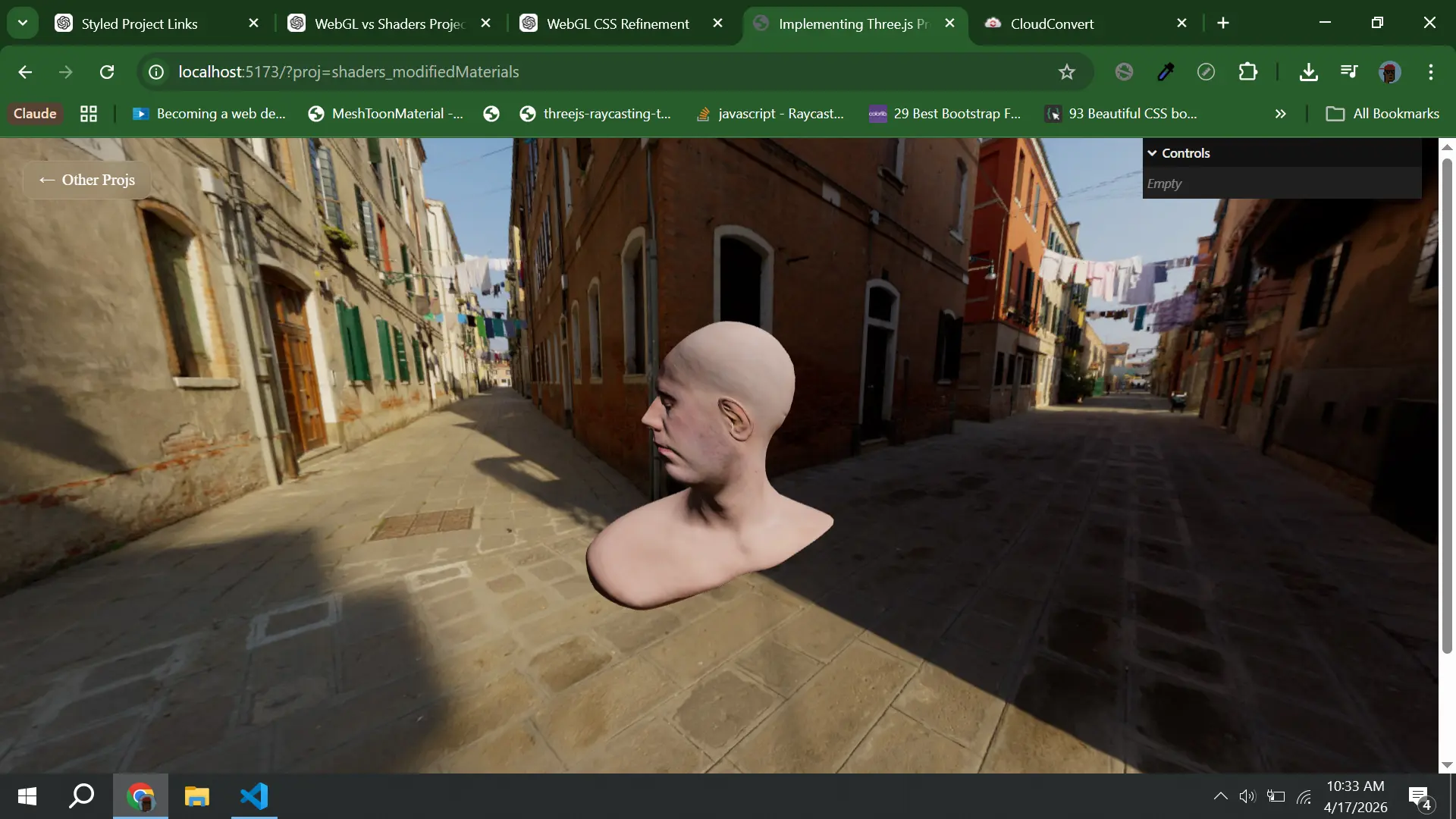Image resolution: width=1456 pixels, height=819 pixels.
Task: Open Chrome three-dot menu
Action: 1430,72
